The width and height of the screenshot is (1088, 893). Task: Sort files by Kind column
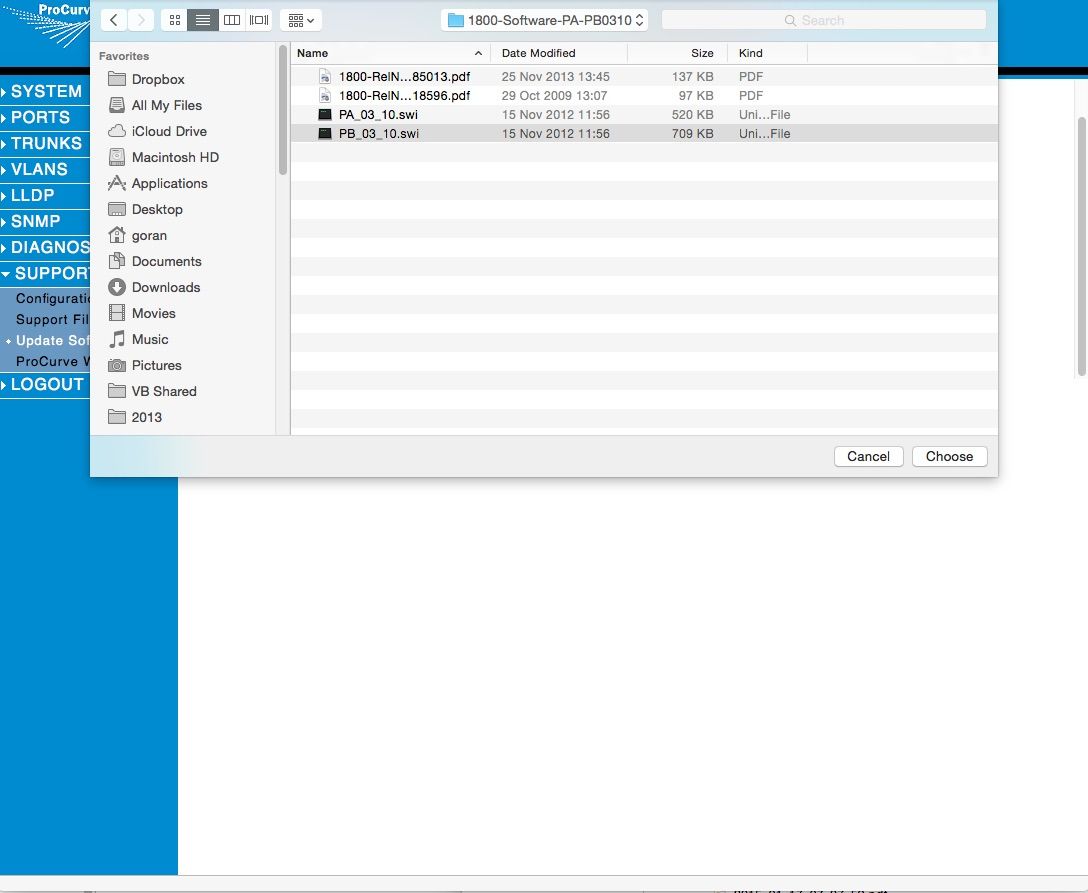(767, 53)
